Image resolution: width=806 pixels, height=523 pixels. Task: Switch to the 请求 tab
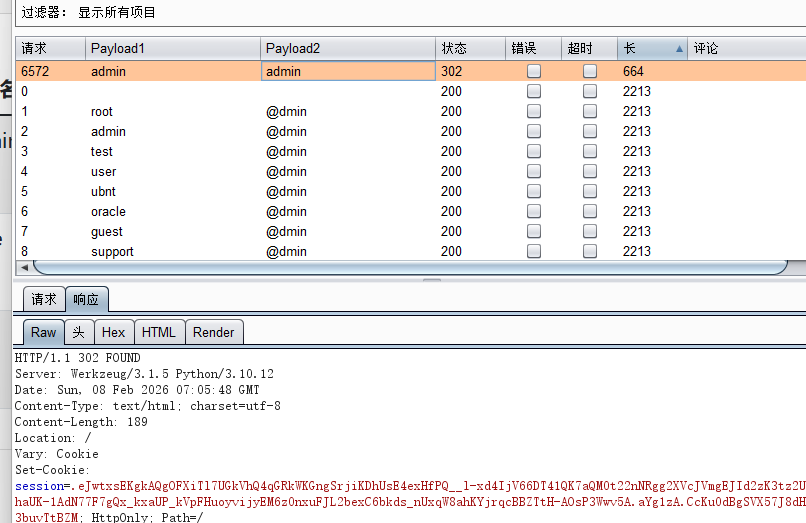click(x=44, y=299)
